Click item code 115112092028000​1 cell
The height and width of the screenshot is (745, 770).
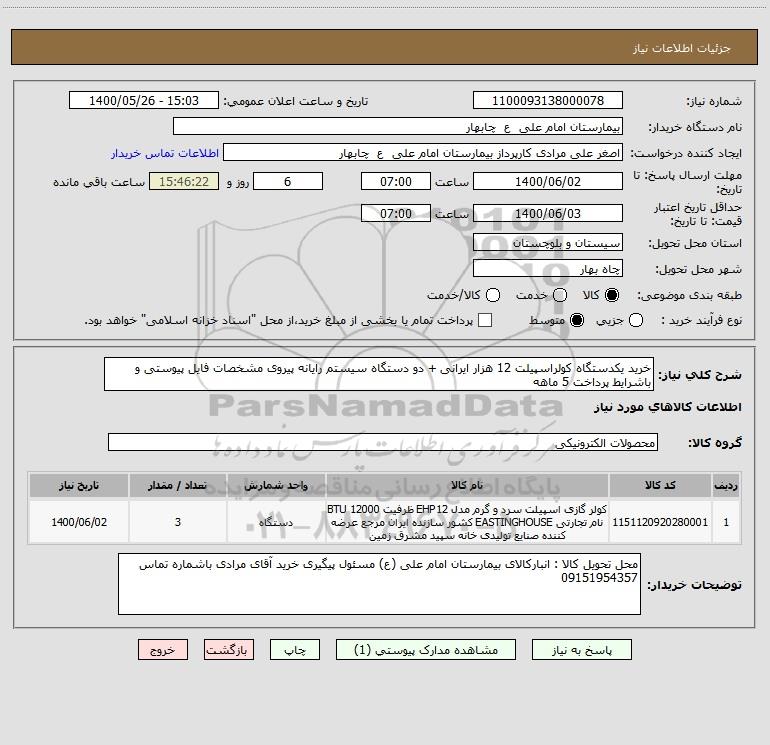[x=660, y=522]
